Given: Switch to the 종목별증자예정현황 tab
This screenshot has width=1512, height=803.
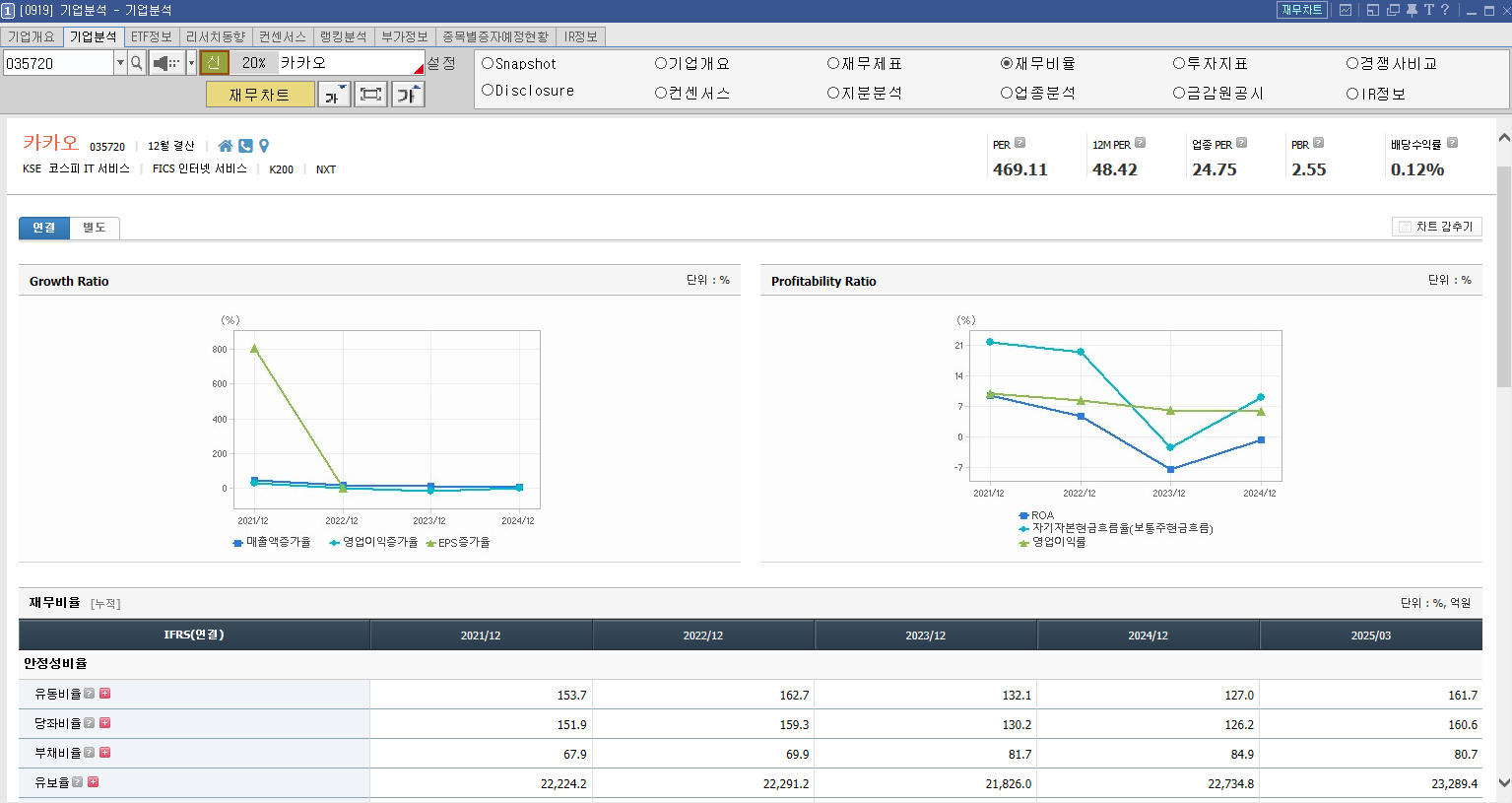Looking at the screenshot, I should tap(495, 36).
